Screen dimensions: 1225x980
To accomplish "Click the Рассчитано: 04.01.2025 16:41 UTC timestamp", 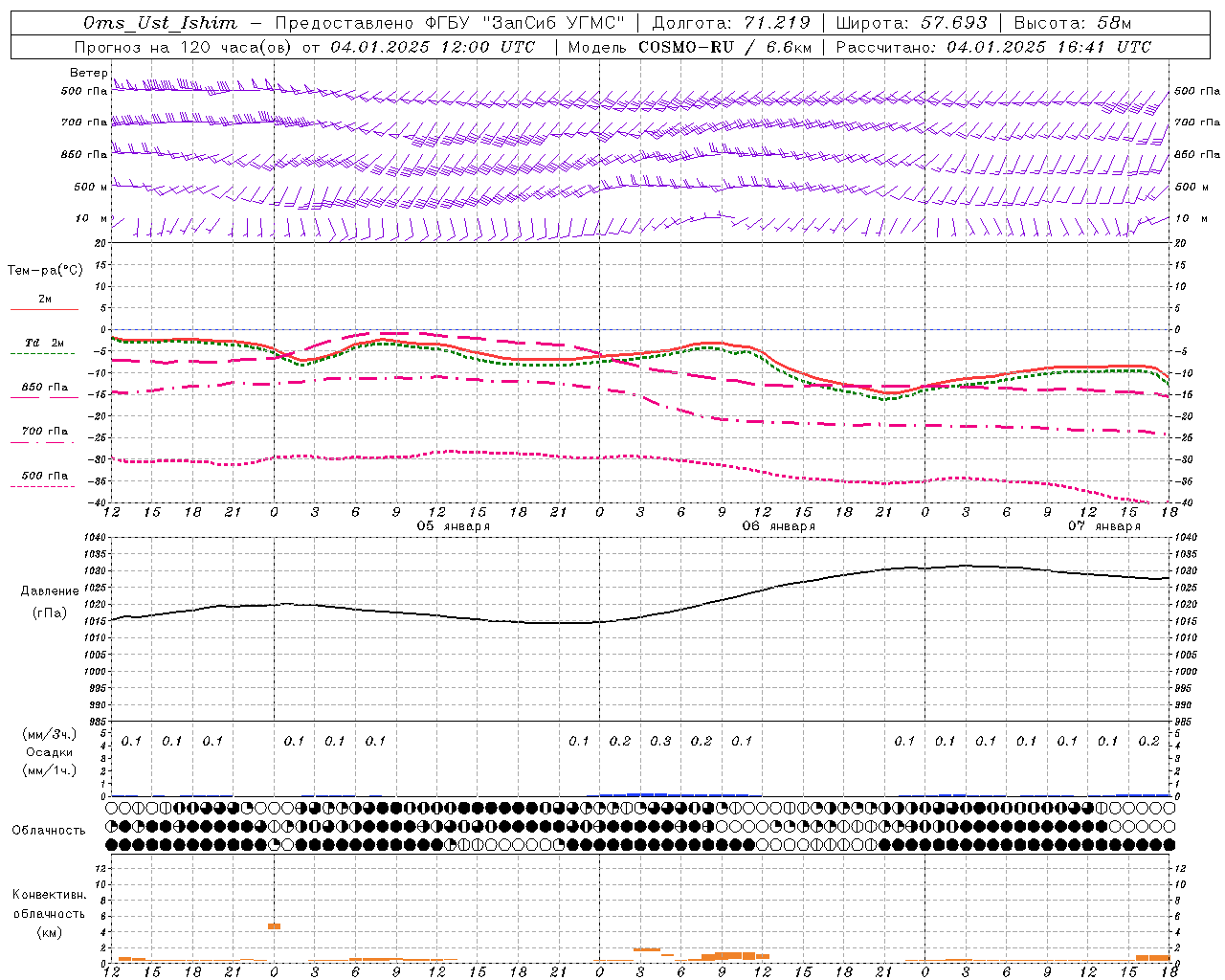I will point(993,47).
